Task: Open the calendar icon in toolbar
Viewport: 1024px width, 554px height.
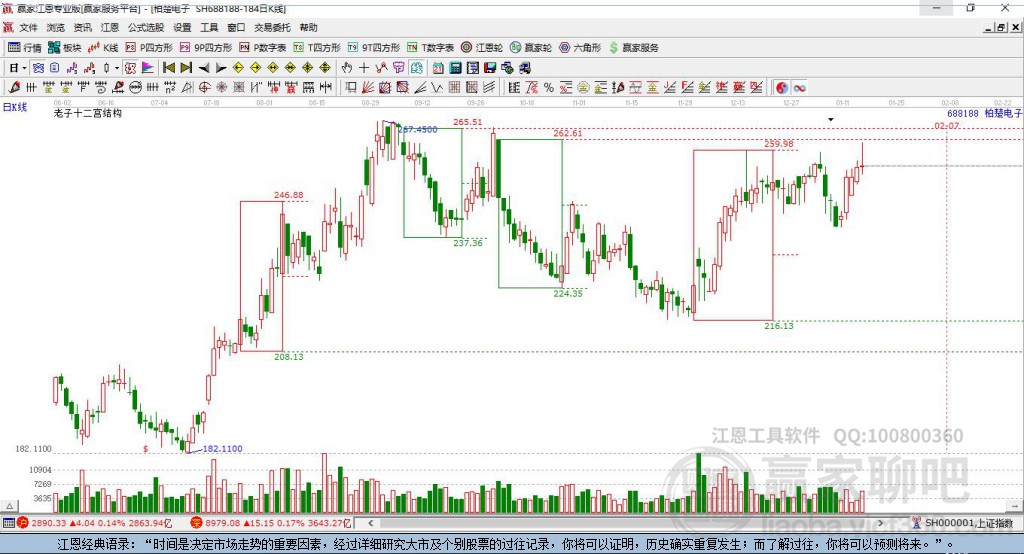Action: (x=438, y=68)
